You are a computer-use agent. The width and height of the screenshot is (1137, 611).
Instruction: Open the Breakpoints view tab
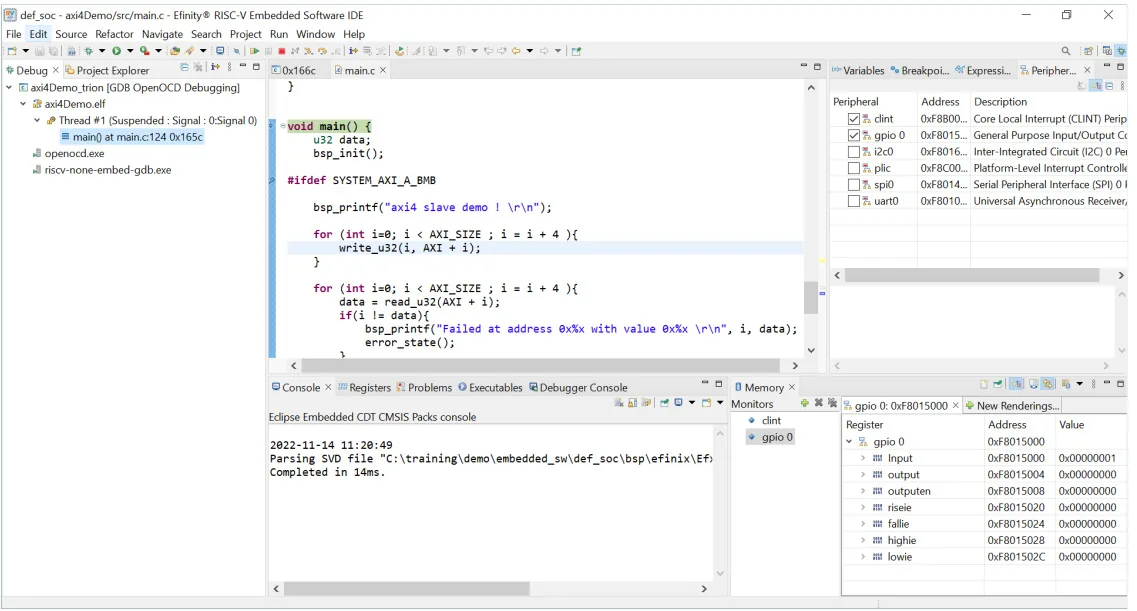[x=919, y=70]
